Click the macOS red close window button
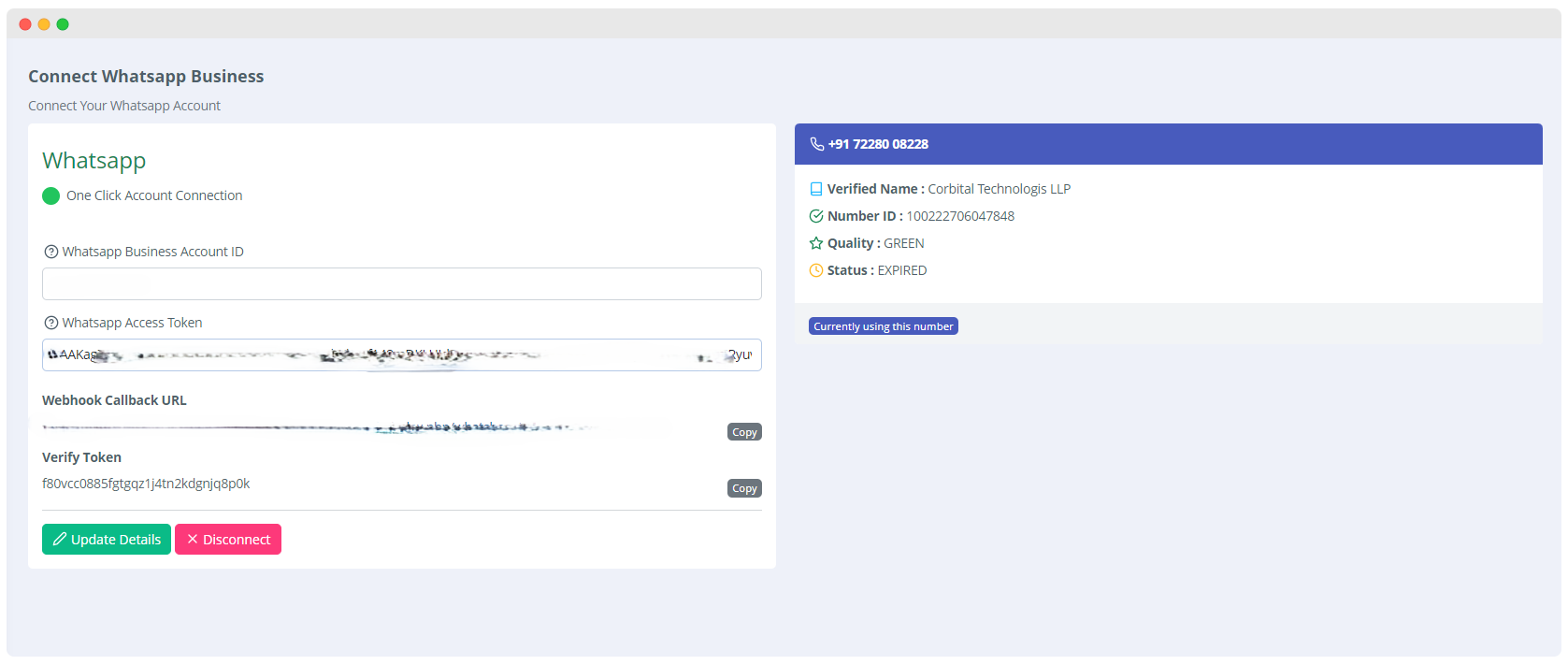The height and width of the screenshot is (665, 1568). [25, 24]
